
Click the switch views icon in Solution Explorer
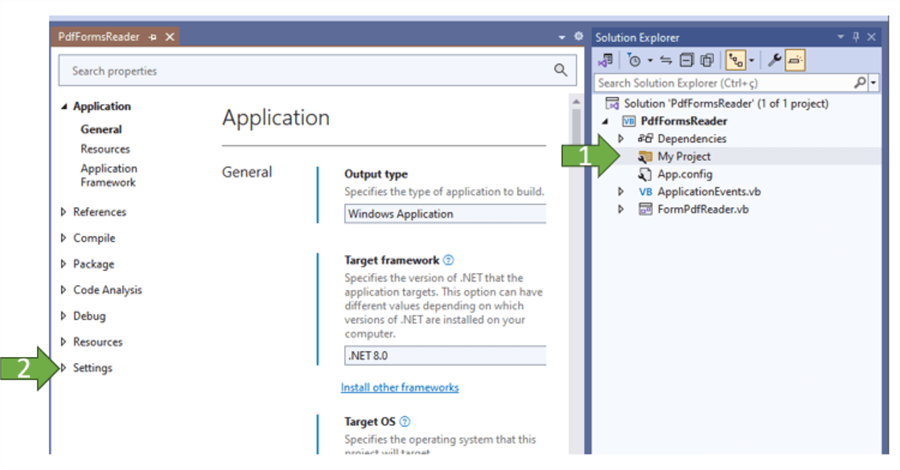(605, 60)
